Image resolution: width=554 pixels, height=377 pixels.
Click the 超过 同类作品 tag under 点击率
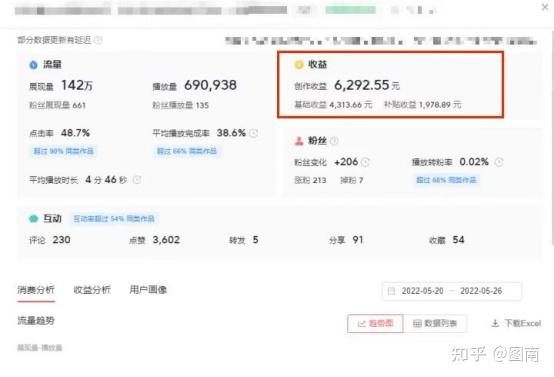[64, 151]
